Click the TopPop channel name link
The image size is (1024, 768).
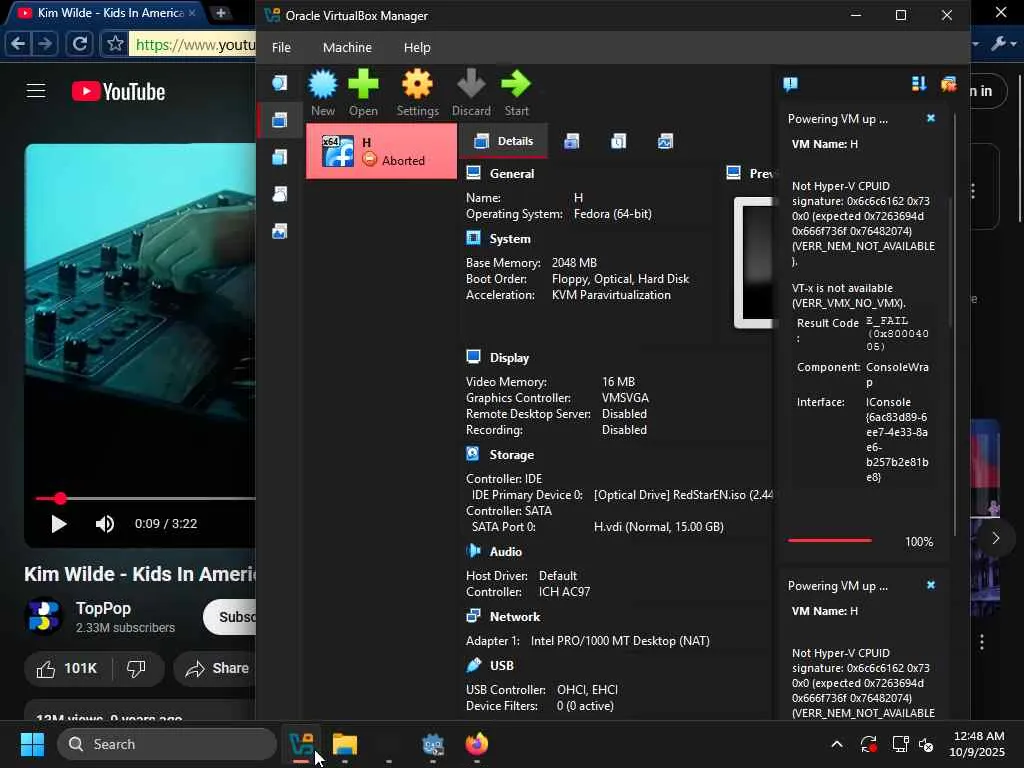pos(103,608)
